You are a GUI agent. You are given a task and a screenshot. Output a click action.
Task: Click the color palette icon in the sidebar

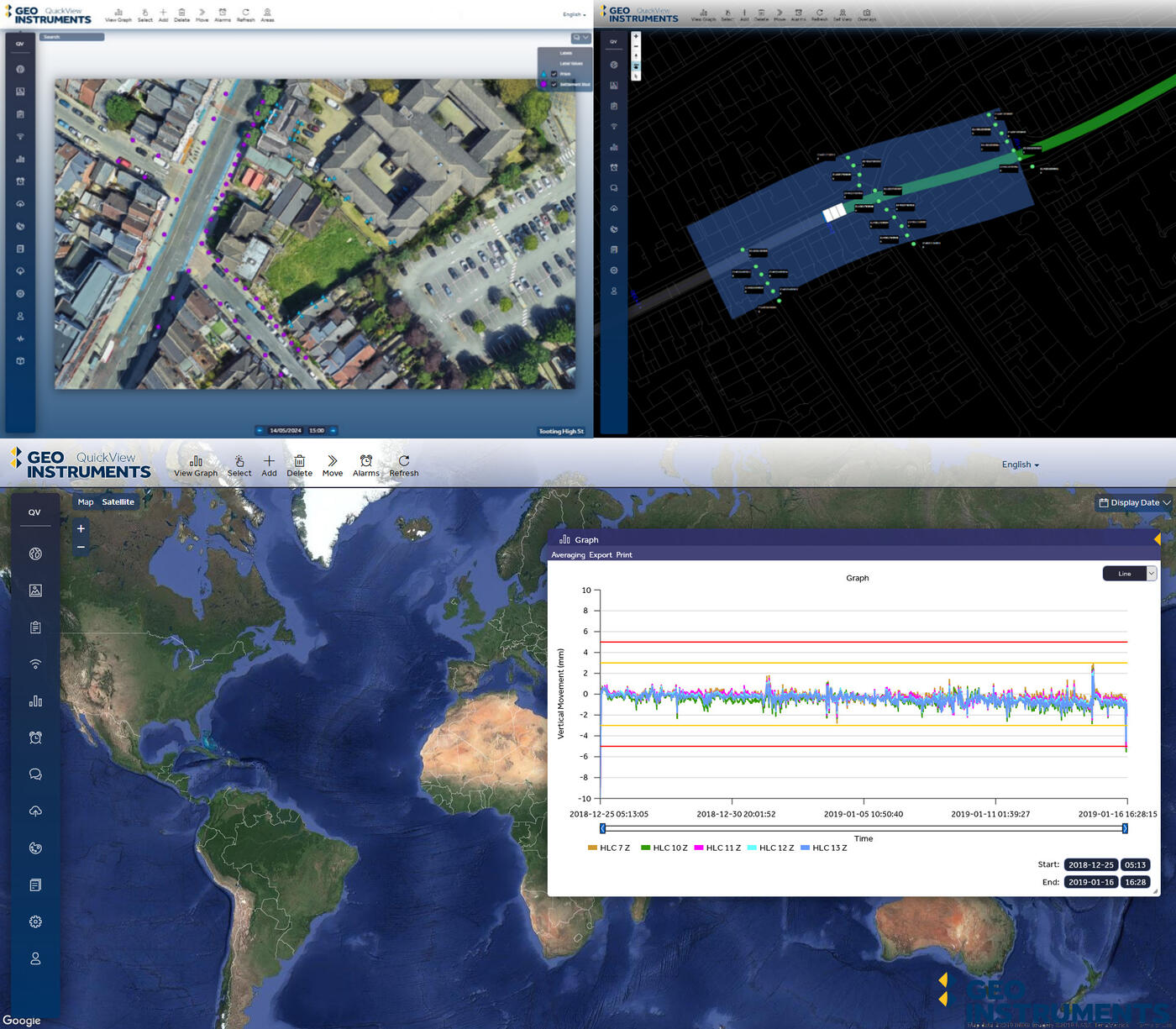(x=34, y=848)
